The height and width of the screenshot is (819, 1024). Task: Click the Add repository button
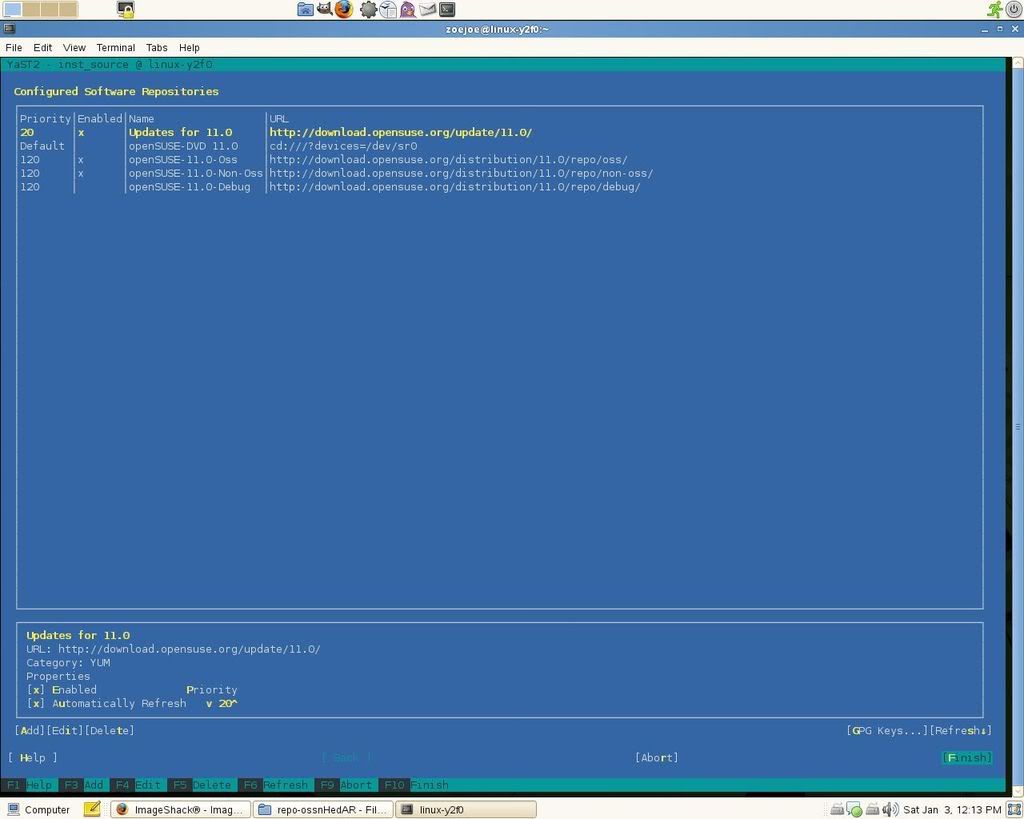coord(30,730)
